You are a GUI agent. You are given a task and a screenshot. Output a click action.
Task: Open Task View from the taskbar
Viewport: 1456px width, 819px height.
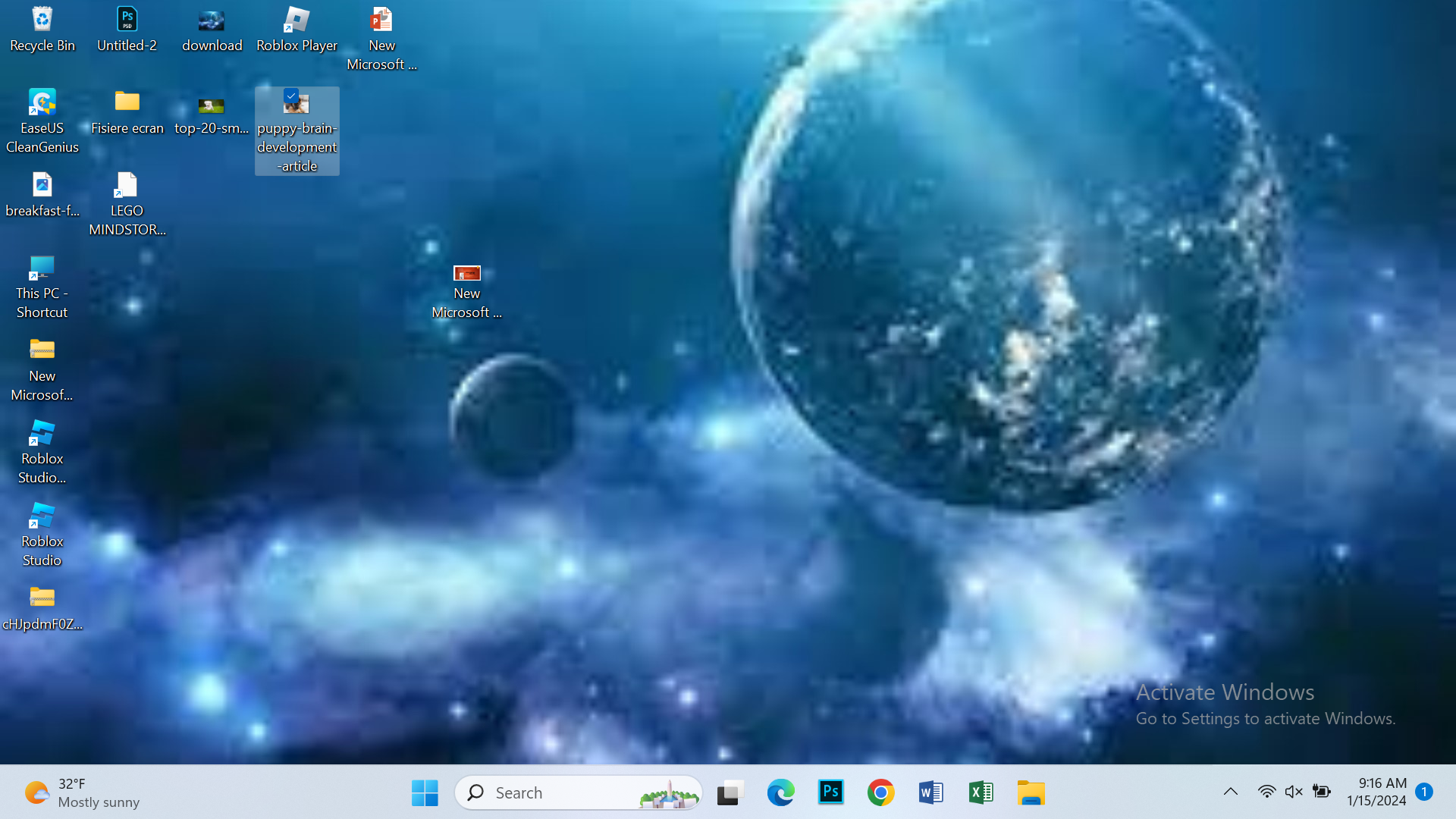730,792
